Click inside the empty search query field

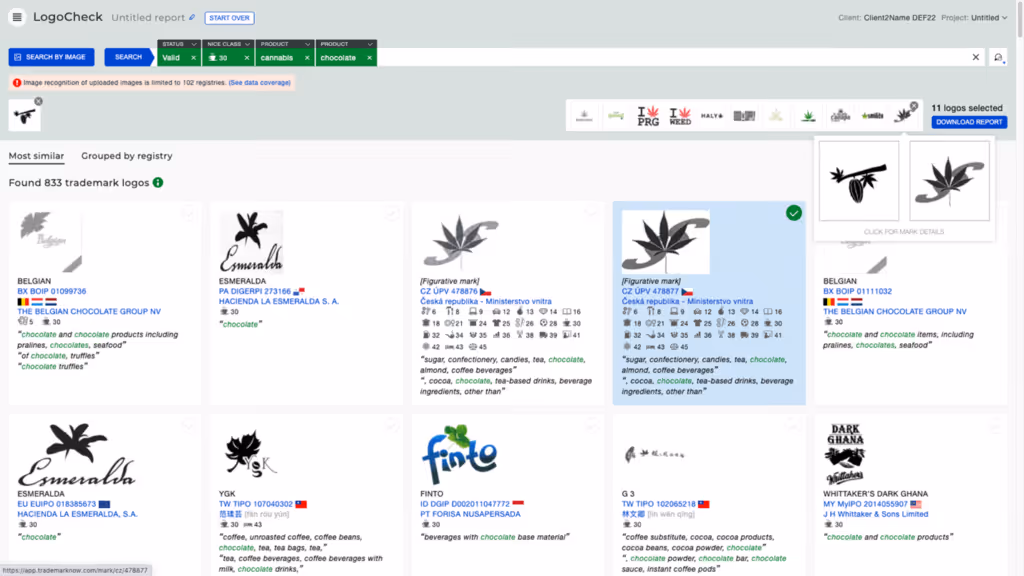point(673,57)
